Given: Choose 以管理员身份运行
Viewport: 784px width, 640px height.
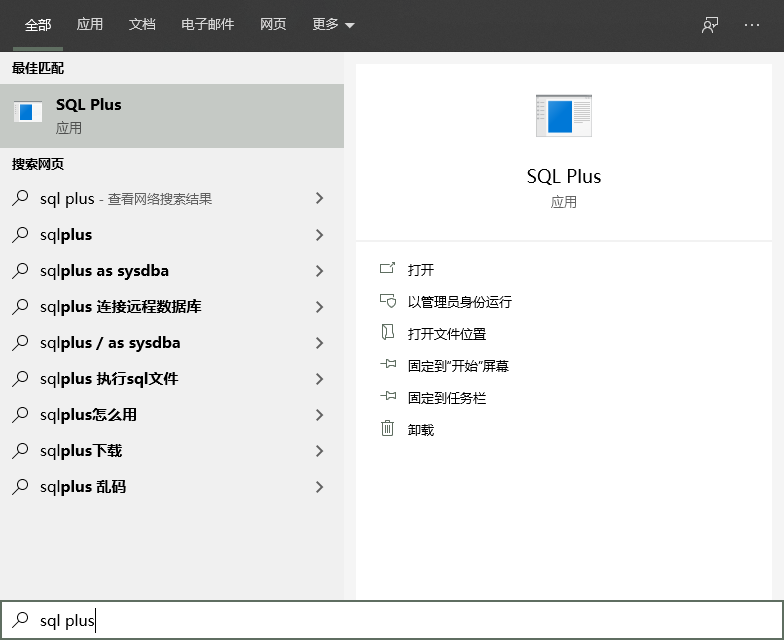Looking at the screenshot, I should 460,302.
